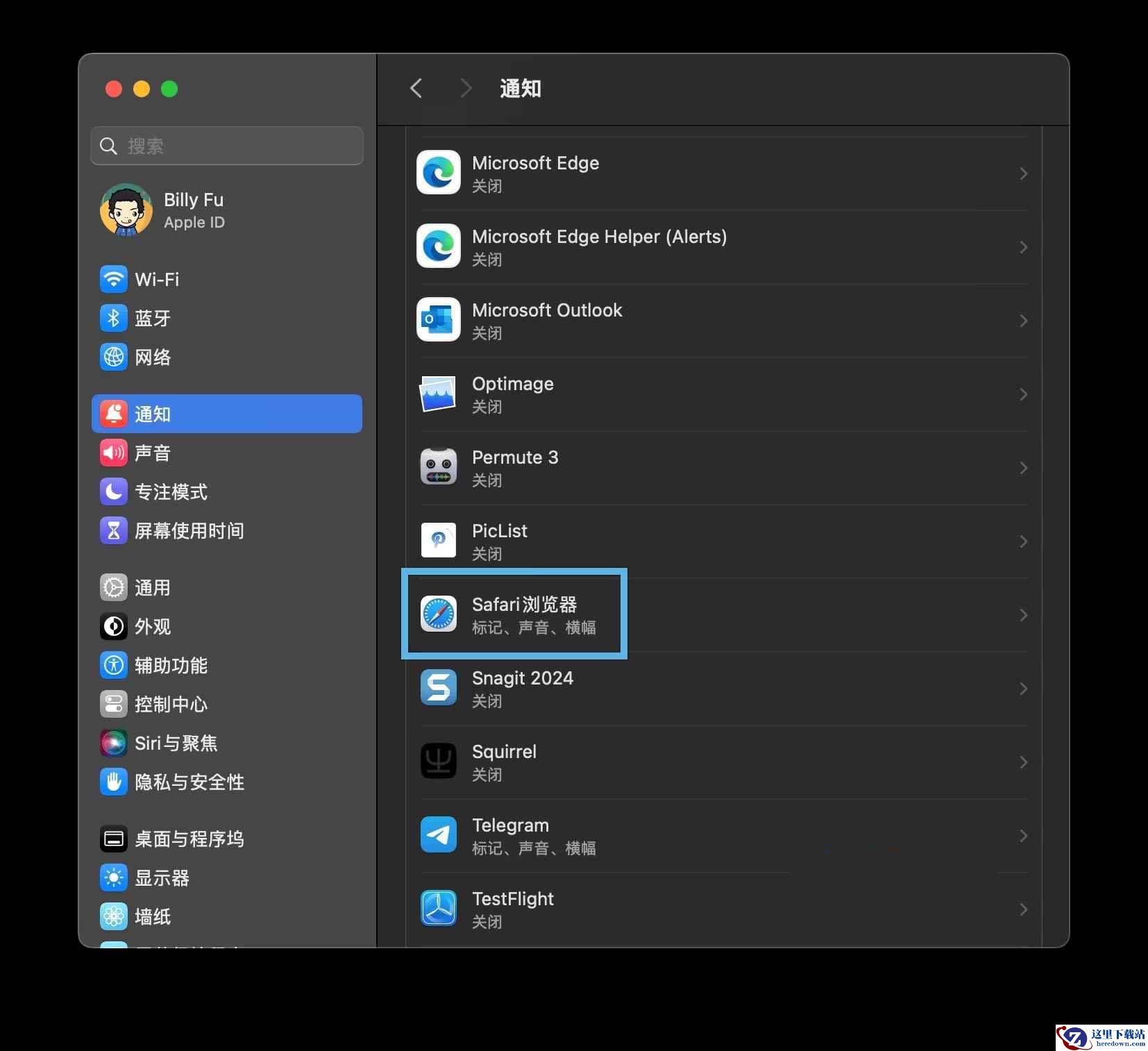The width and height of the screenshot is (1148, 1051).
Task: Click the Siri与聚焦 icon
Action: [114, 743]
